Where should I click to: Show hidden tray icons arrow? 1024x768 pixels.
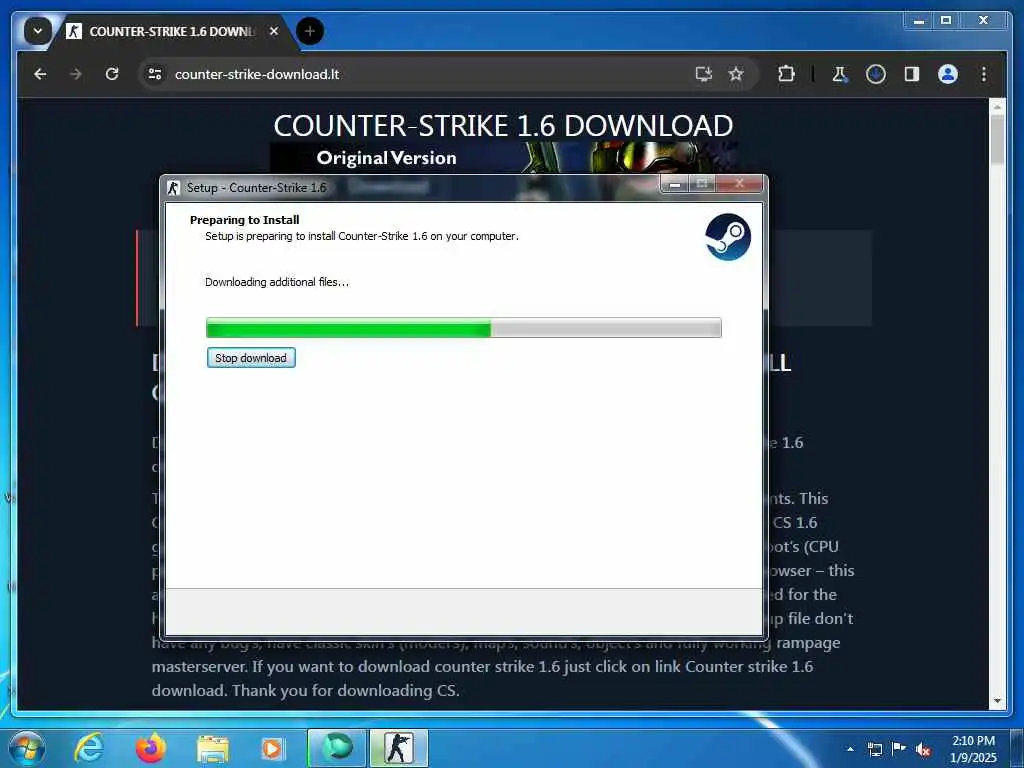pyautogui.click(x=850, y=749)
